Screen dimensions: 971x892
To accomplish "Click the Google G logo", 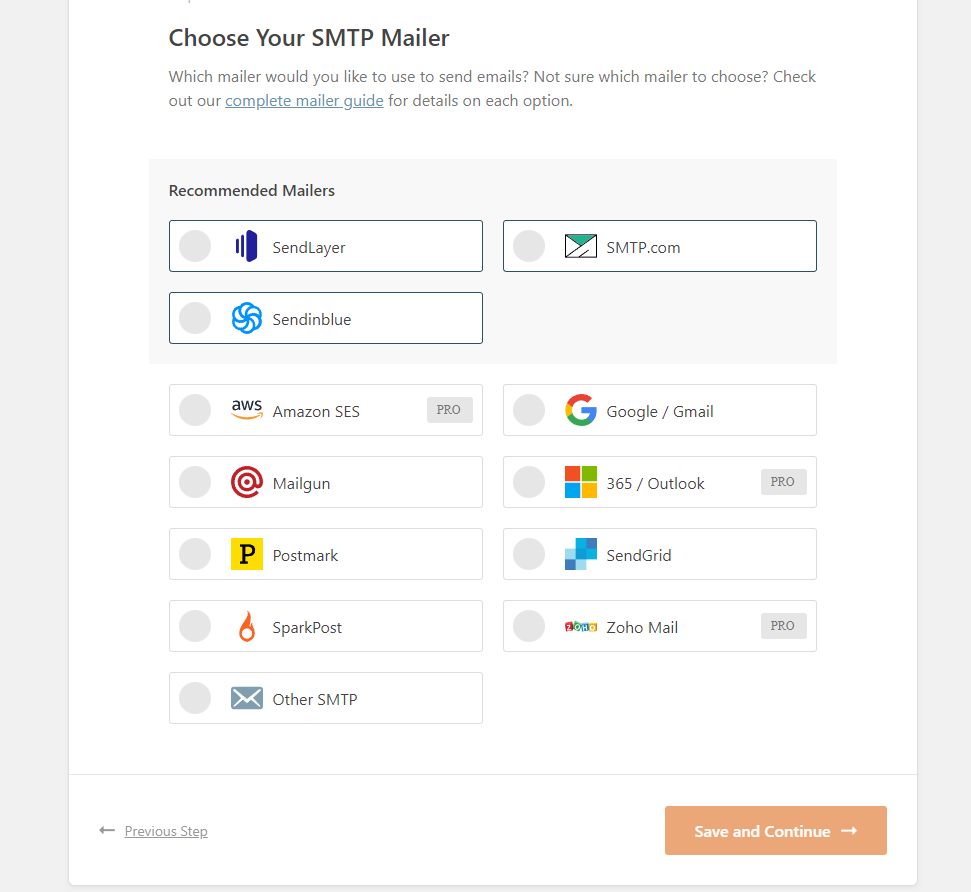I will 581,409.
